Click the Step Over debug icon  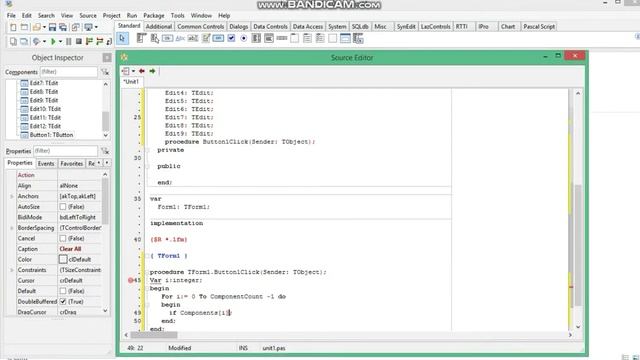[x=100, y=41]
